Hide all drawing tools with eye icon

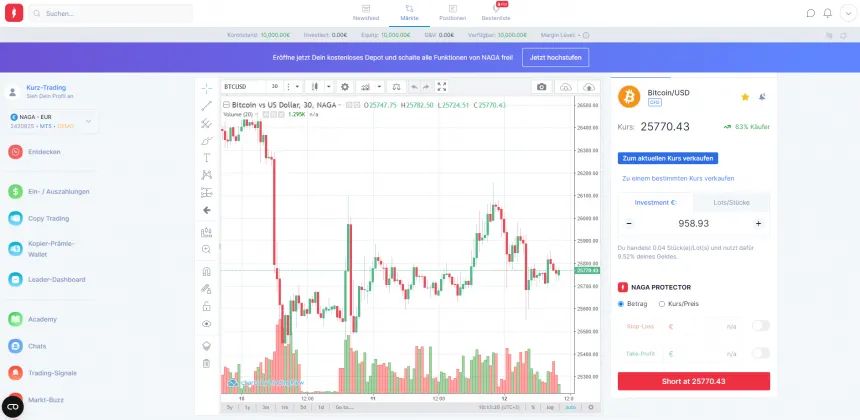pos(207,323)
